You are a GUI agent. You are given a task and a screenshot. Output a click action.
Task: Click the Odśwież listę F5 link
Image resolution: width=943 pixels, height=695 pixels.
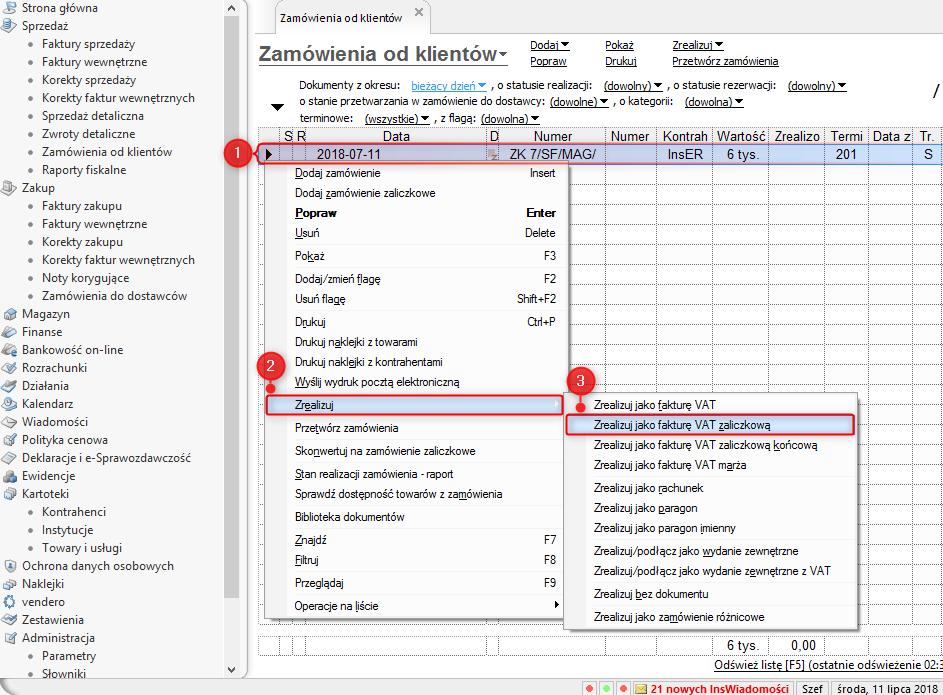click(x=828, y=665)
